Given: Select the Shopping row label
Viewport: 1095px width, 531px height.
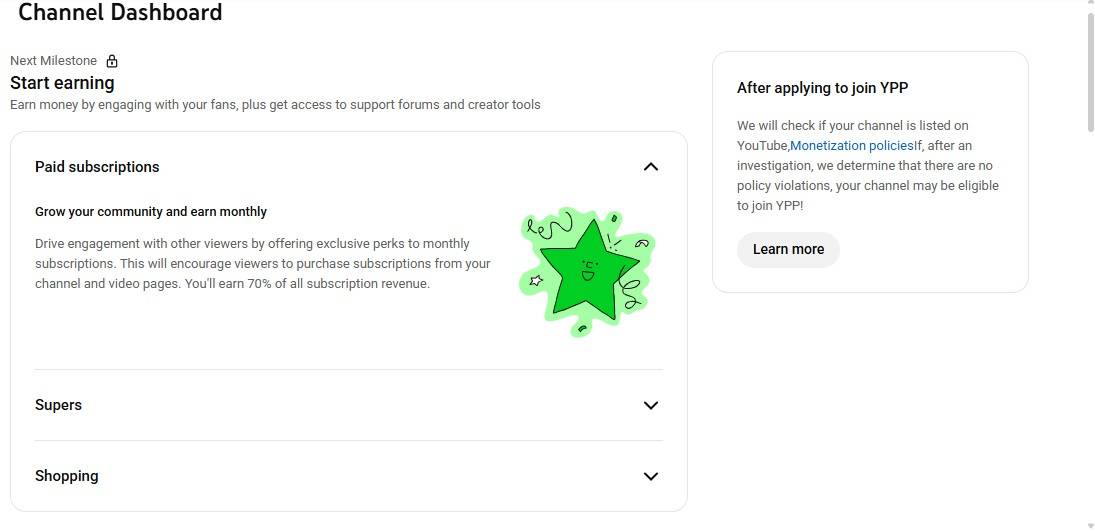Looking at the screenshot, I should click(x=66, y=476).
